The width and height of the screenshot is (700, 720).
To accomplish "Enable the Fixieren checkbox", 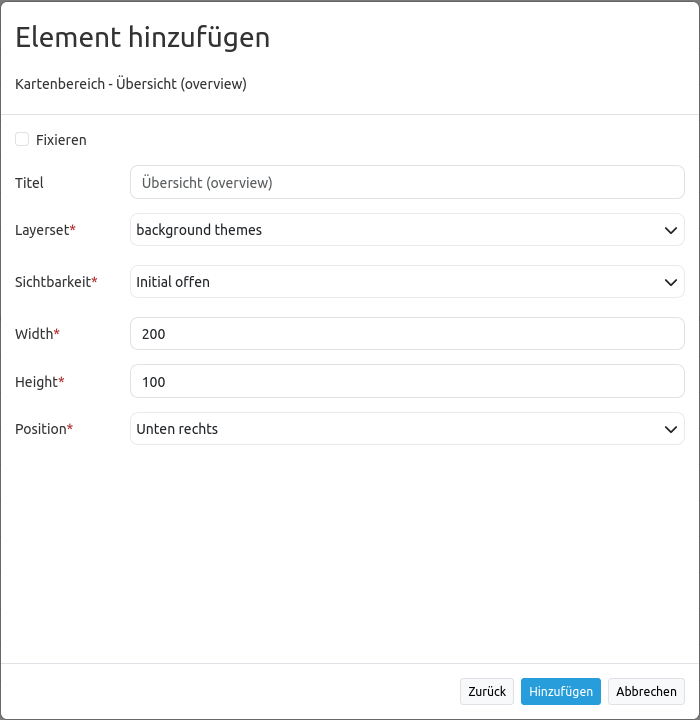I will click(22, 140).
